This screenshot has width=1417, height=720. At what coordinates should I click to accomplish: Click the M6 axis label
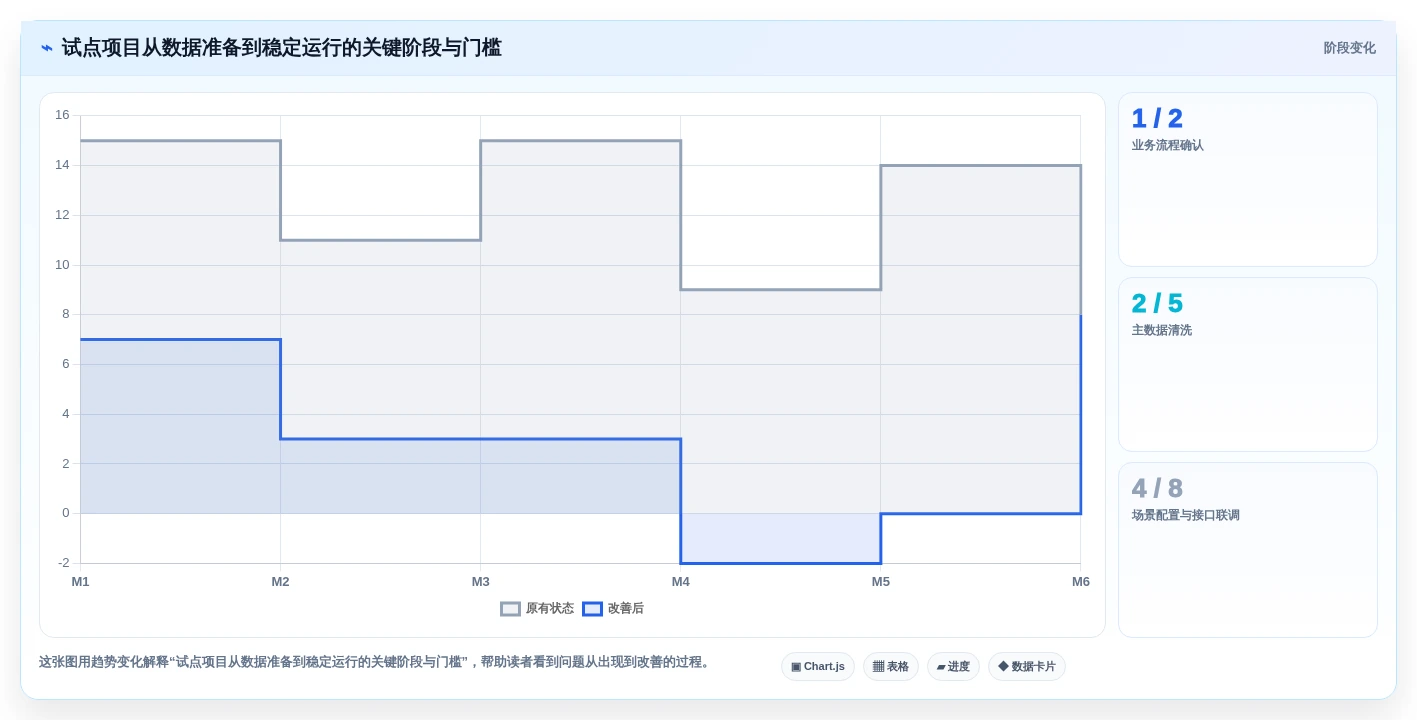pos(1080,582)
